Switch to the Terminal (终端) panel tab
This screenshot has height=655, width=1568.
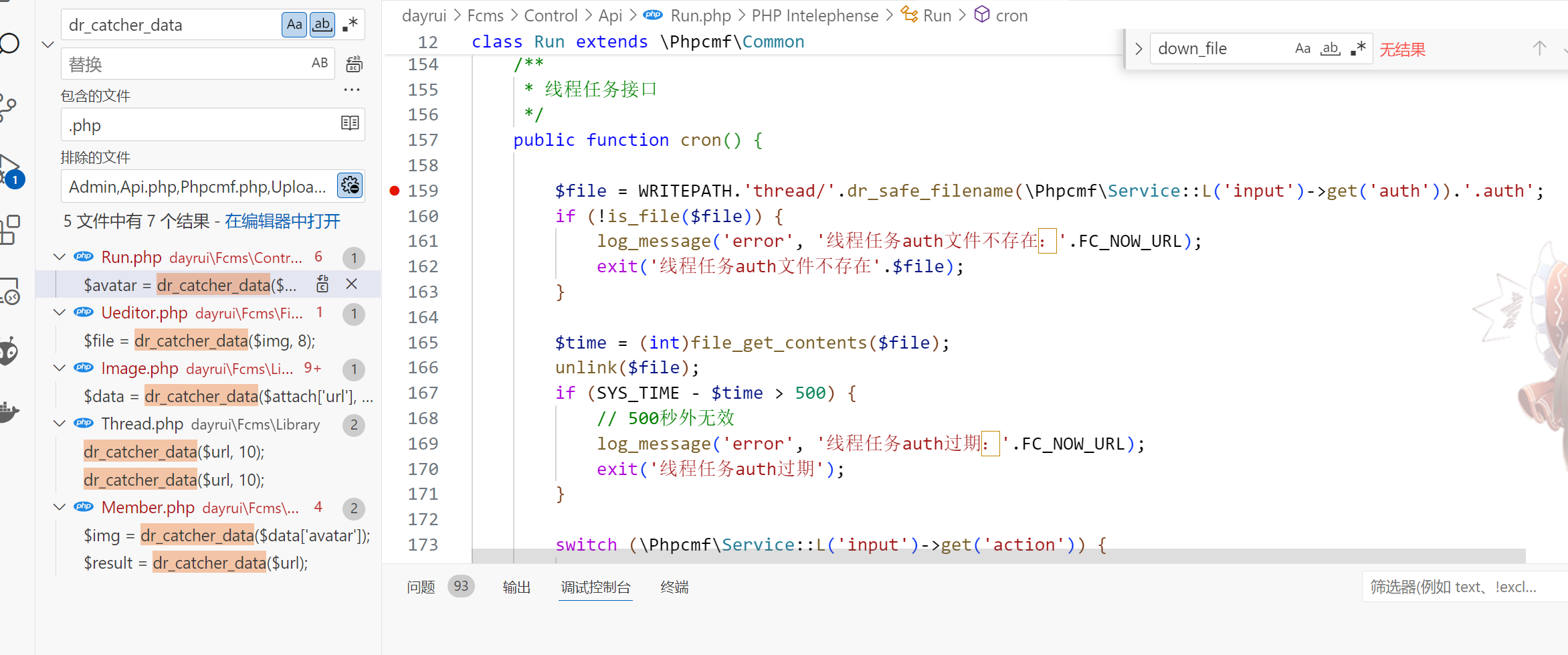pos(674,587)
